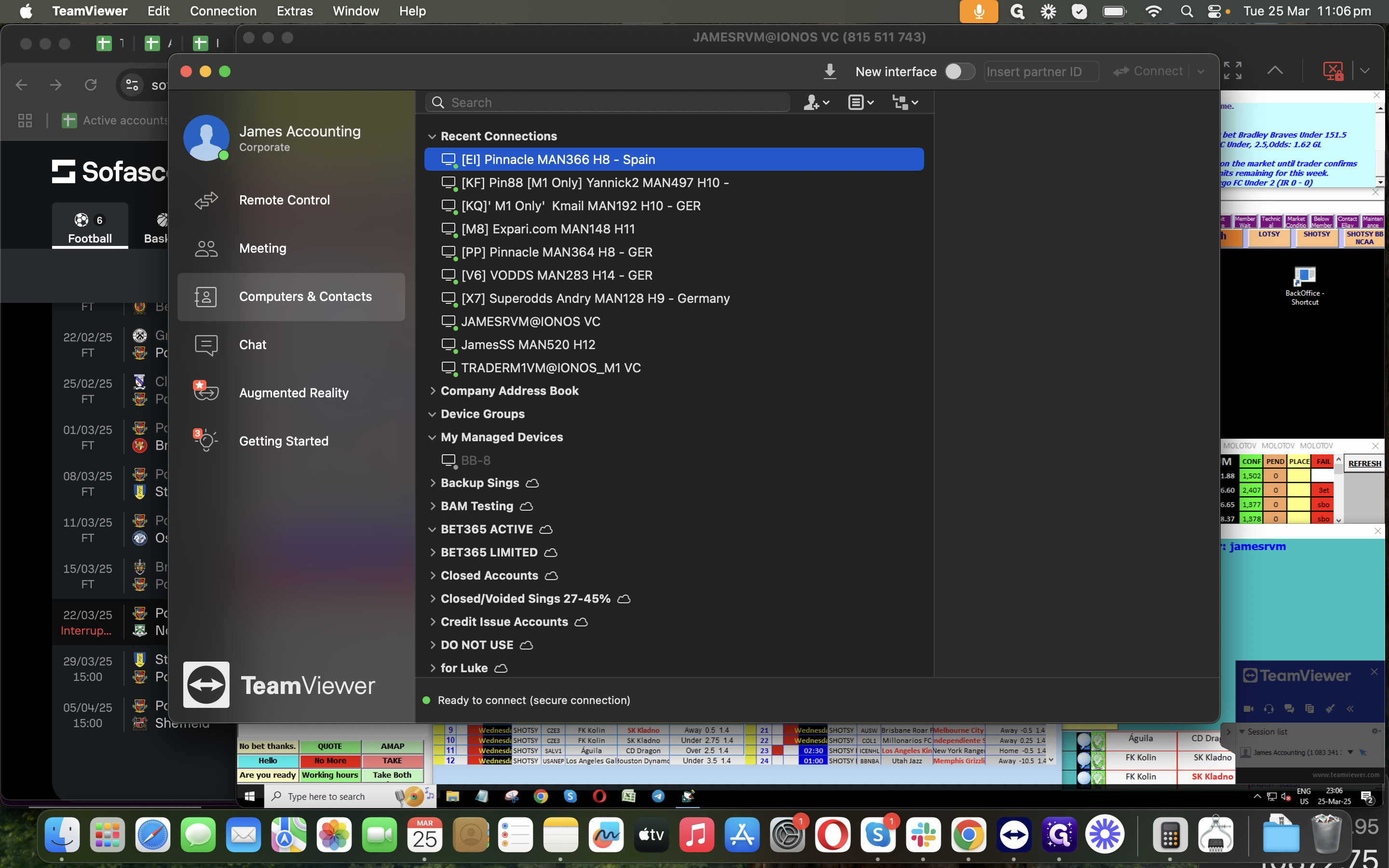The image size is (1389, 868).
Task: Open the Meeting section
Action: tap(291, 248)
